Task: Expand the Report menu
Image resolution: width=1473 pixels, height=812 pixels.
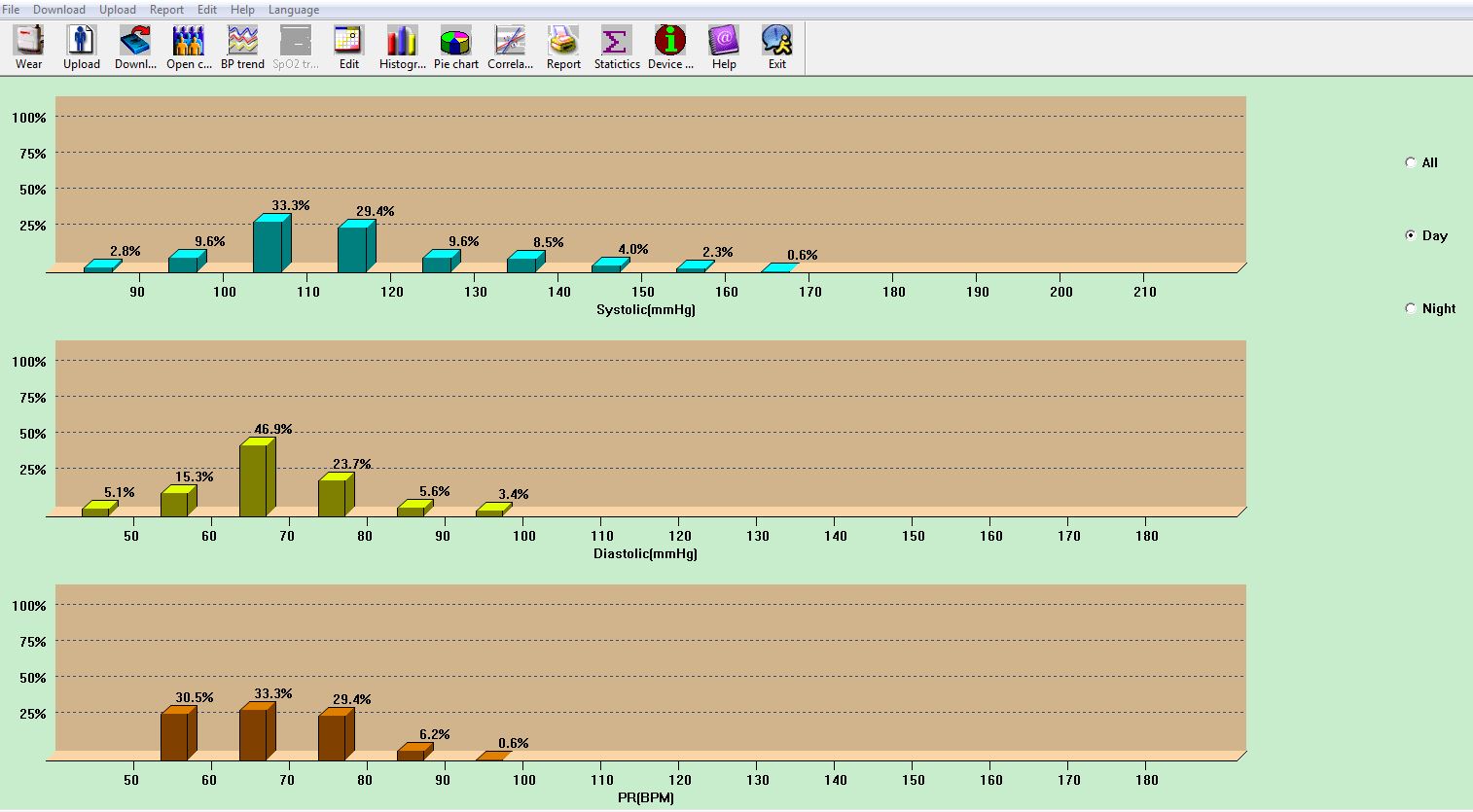Action: (x=166, y=10)
